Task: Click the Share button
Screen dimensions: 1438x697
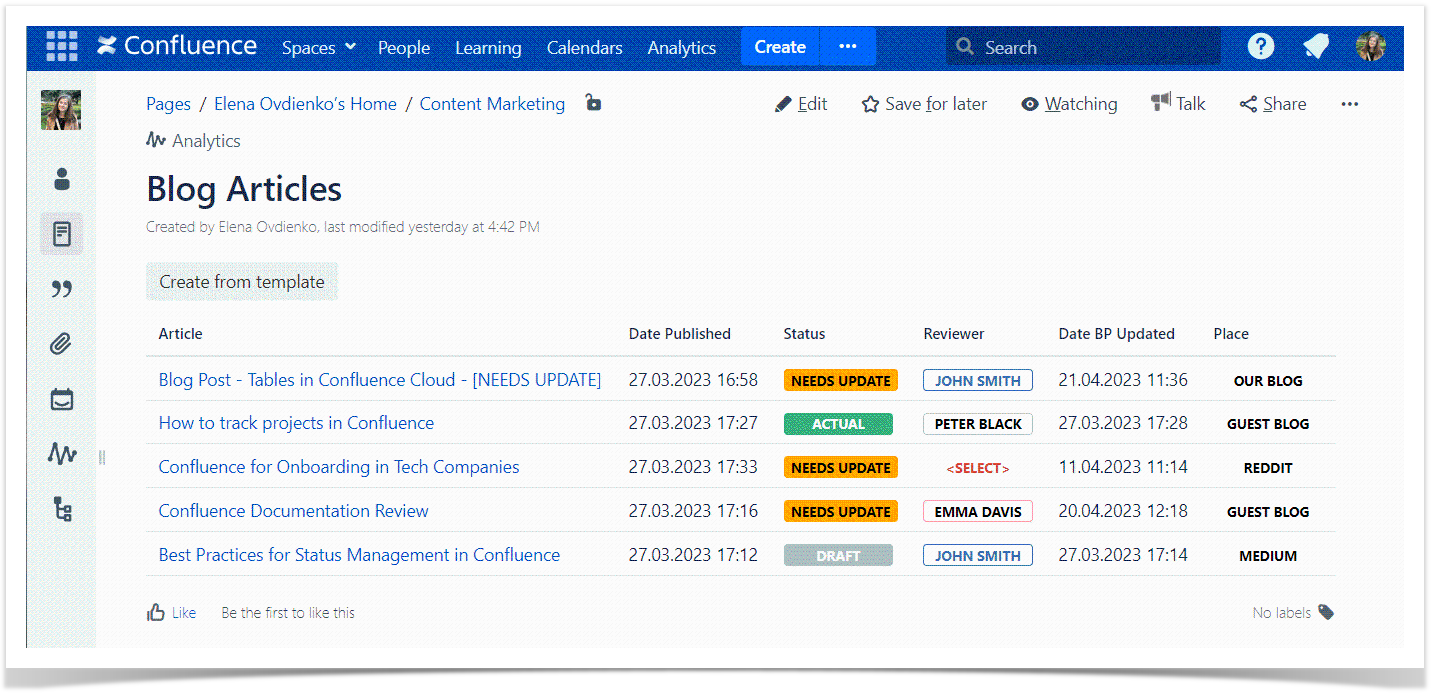Action: click(1273, 104)
